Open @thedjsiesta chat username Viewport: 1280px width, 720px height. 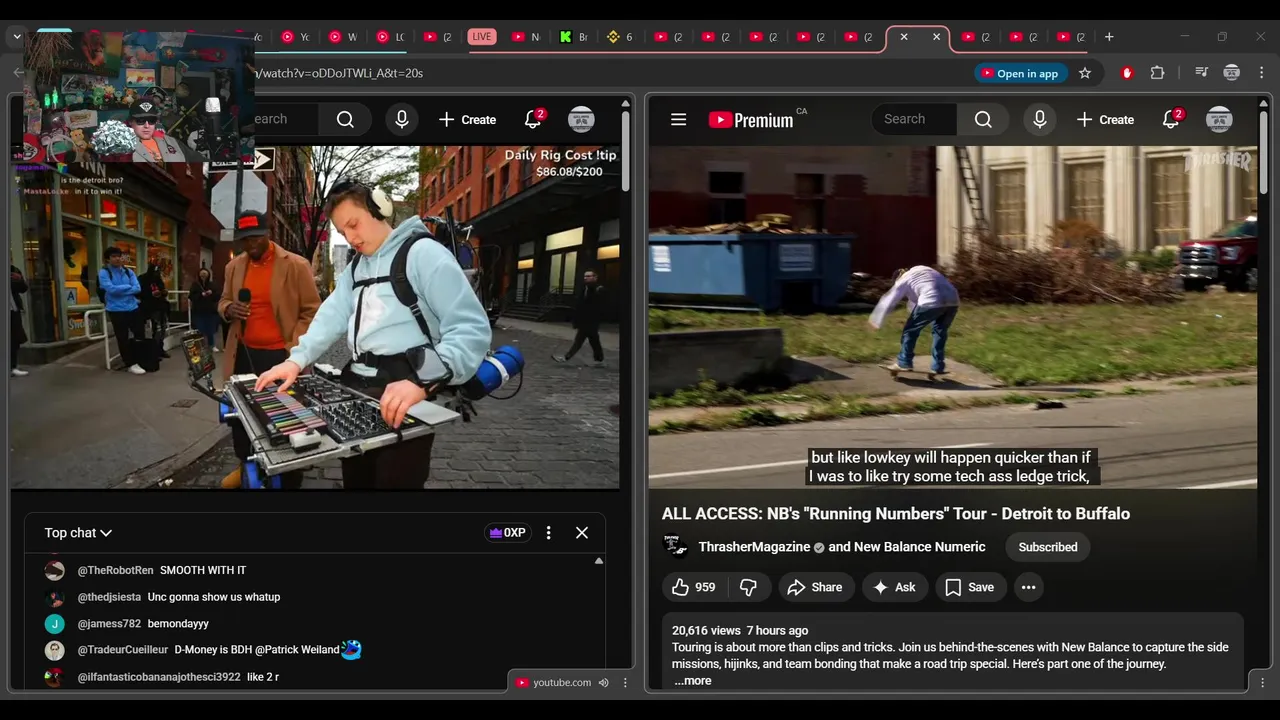tap(110, 597)
